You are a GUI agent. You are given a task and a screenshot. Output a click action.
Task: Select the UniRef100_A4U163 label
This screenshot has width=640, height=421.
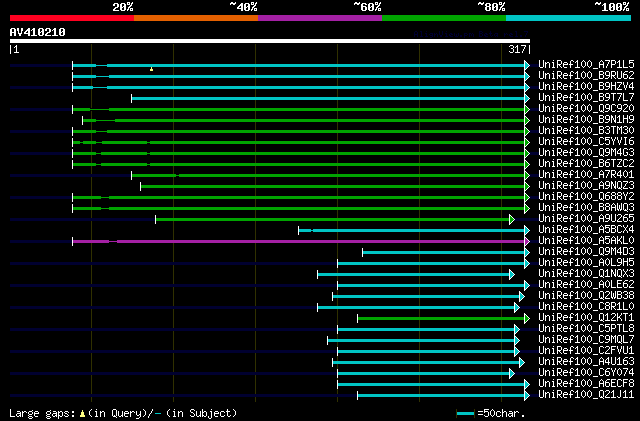pos(586,362)
